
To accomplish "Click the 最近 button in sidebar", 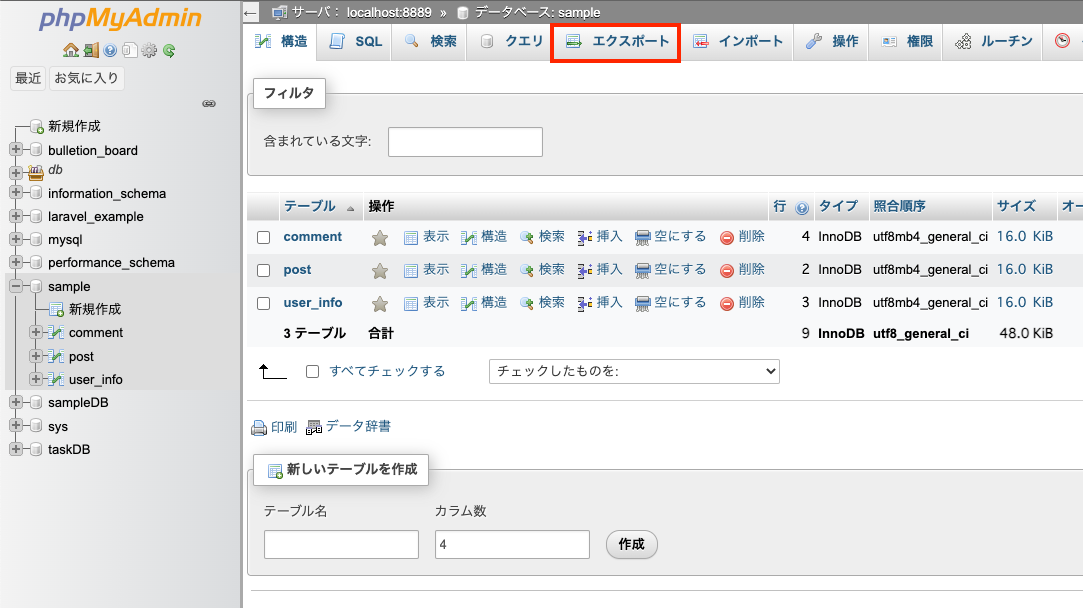I will click(28, 78).
